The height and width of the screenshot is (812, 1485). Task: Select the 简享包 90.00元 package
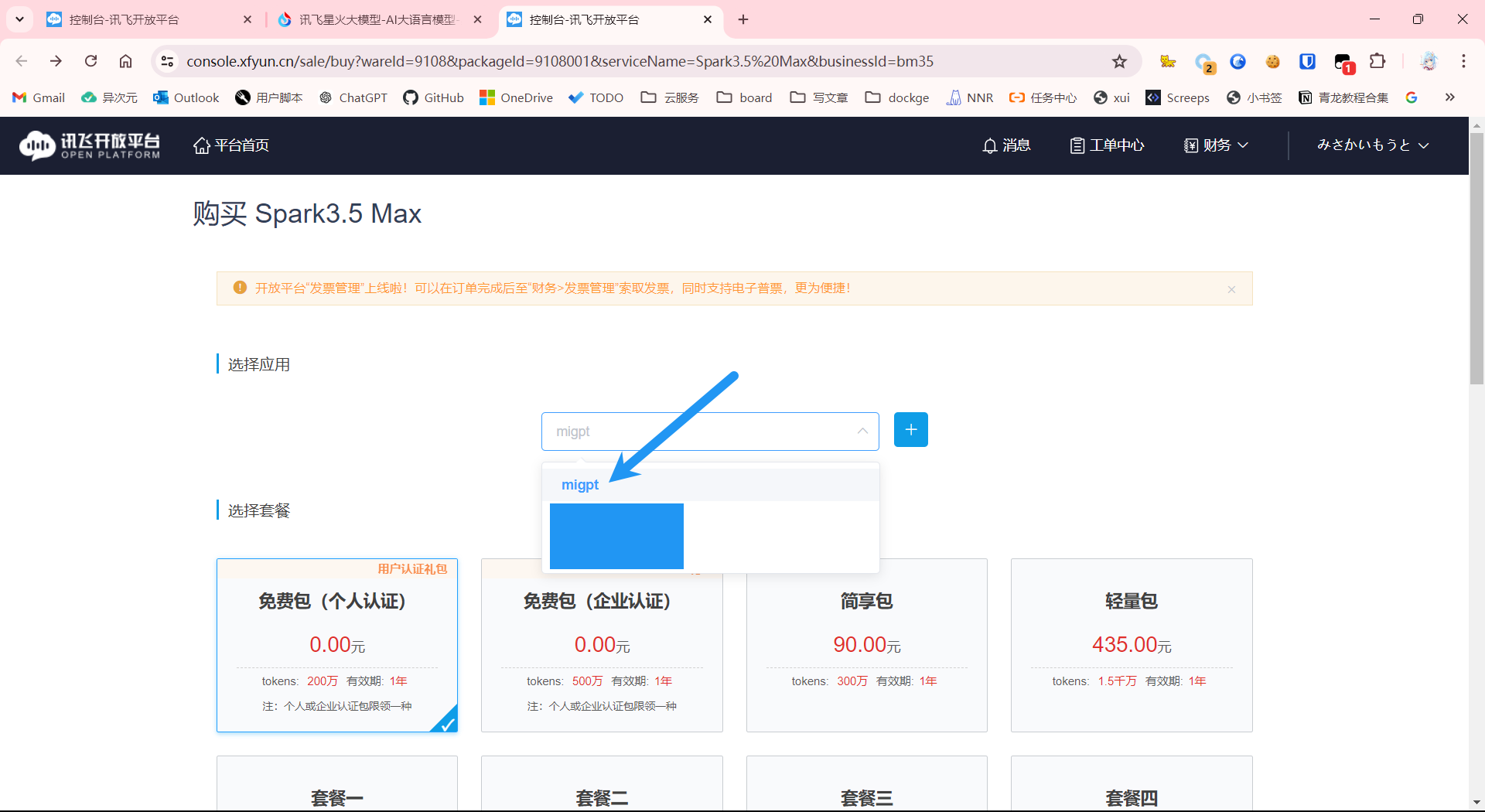[x=866, y=645]
